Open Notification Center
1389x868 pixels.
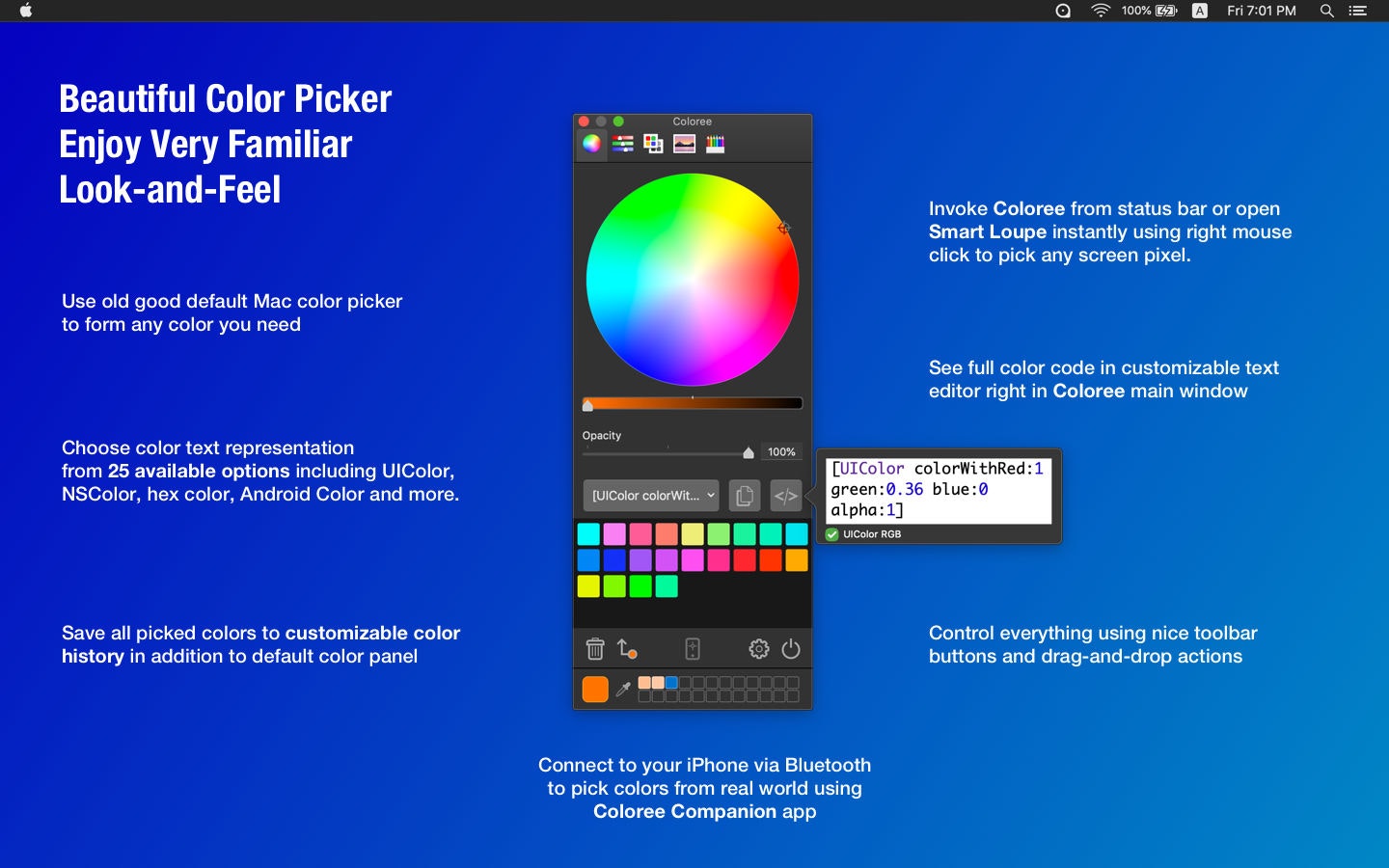[1358, 11]
